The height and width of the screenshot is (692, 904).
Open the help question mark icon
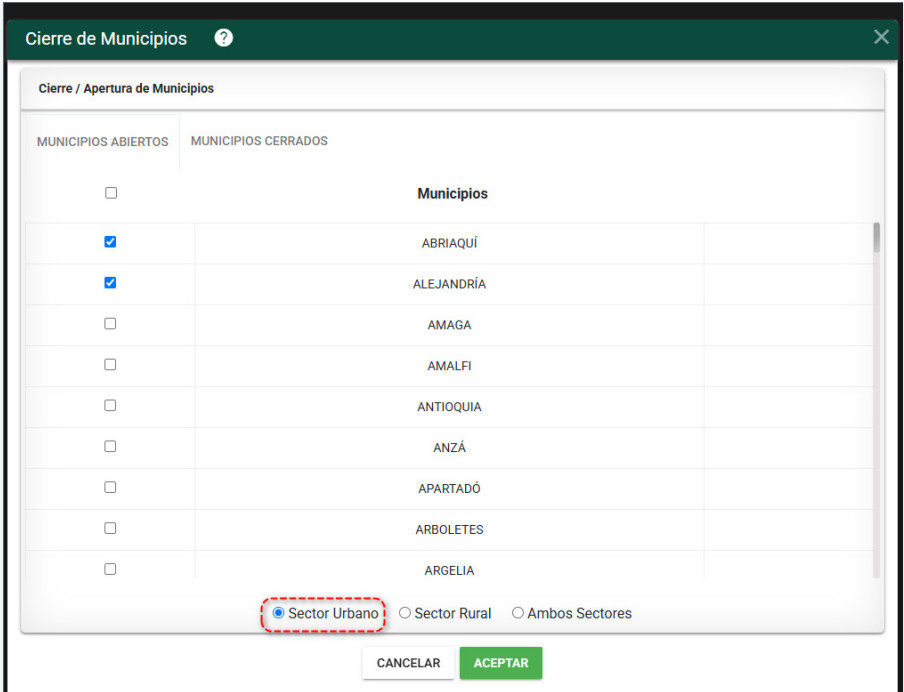[224, 38]
